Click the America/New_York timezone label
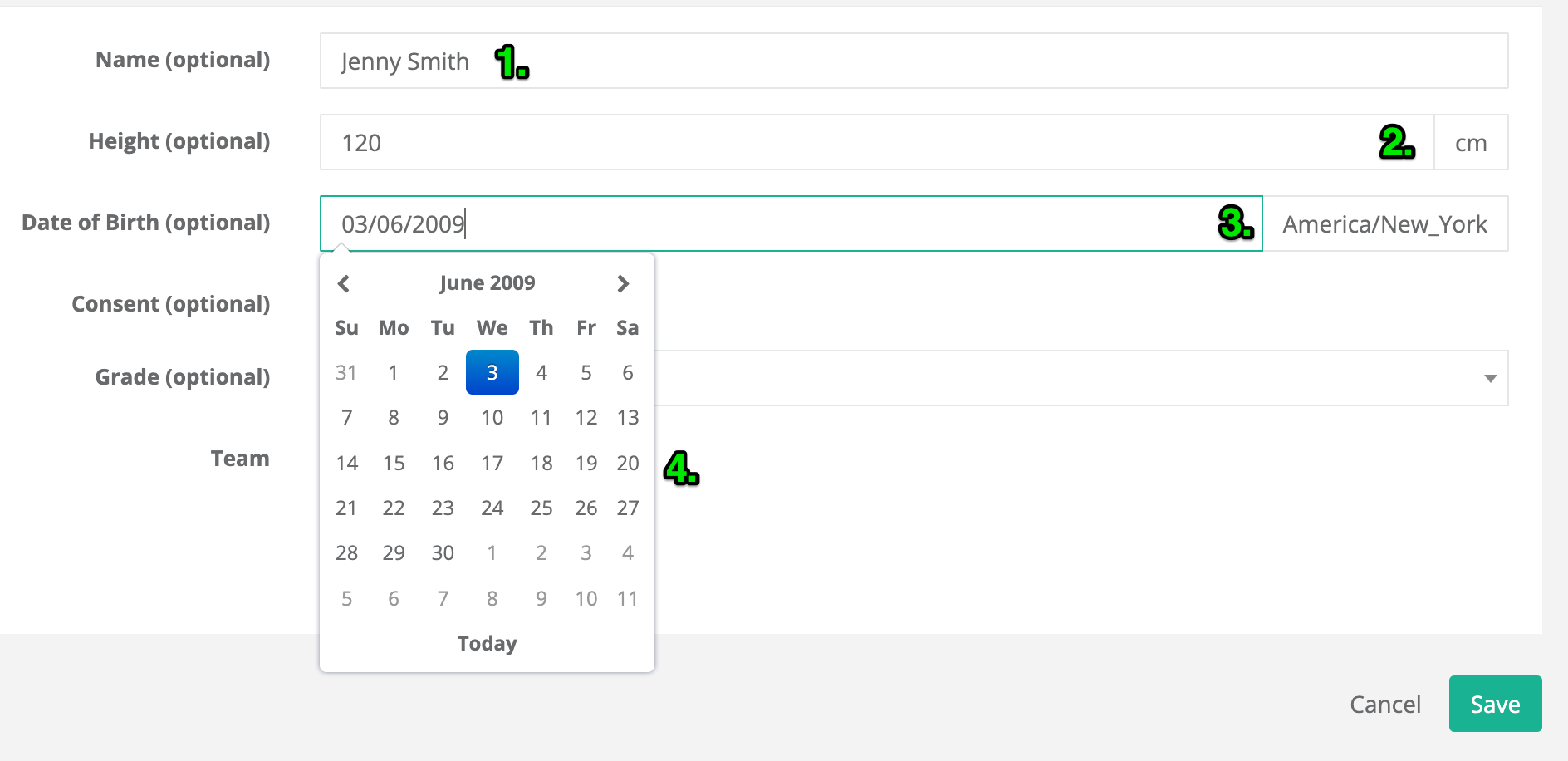 click(1385, 223)
